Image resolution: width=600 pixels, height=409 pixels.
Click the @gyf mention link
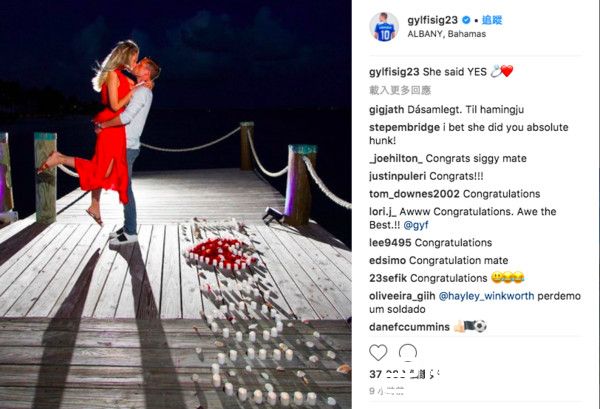click(x=416, y=225)
